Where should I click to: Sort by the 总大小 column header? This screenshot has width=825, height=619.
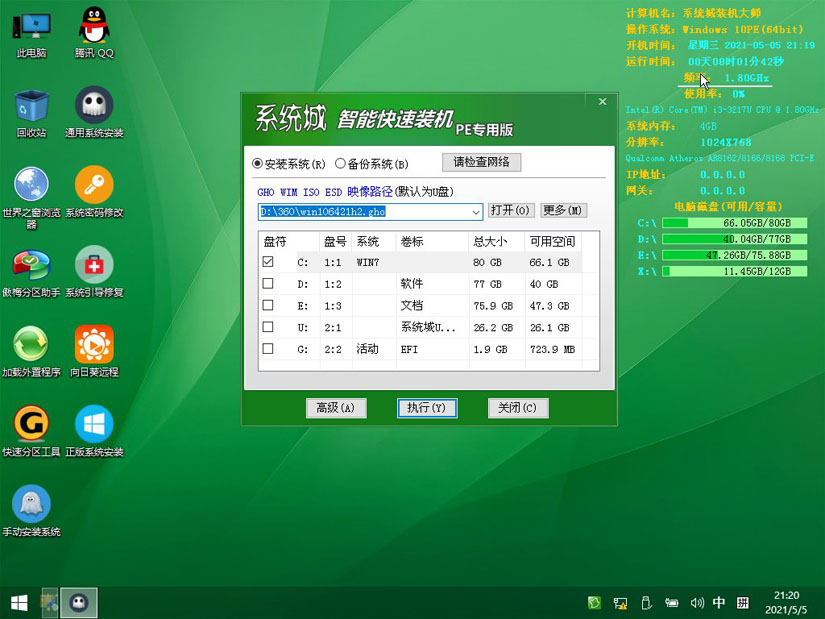[x=497, y=242]
